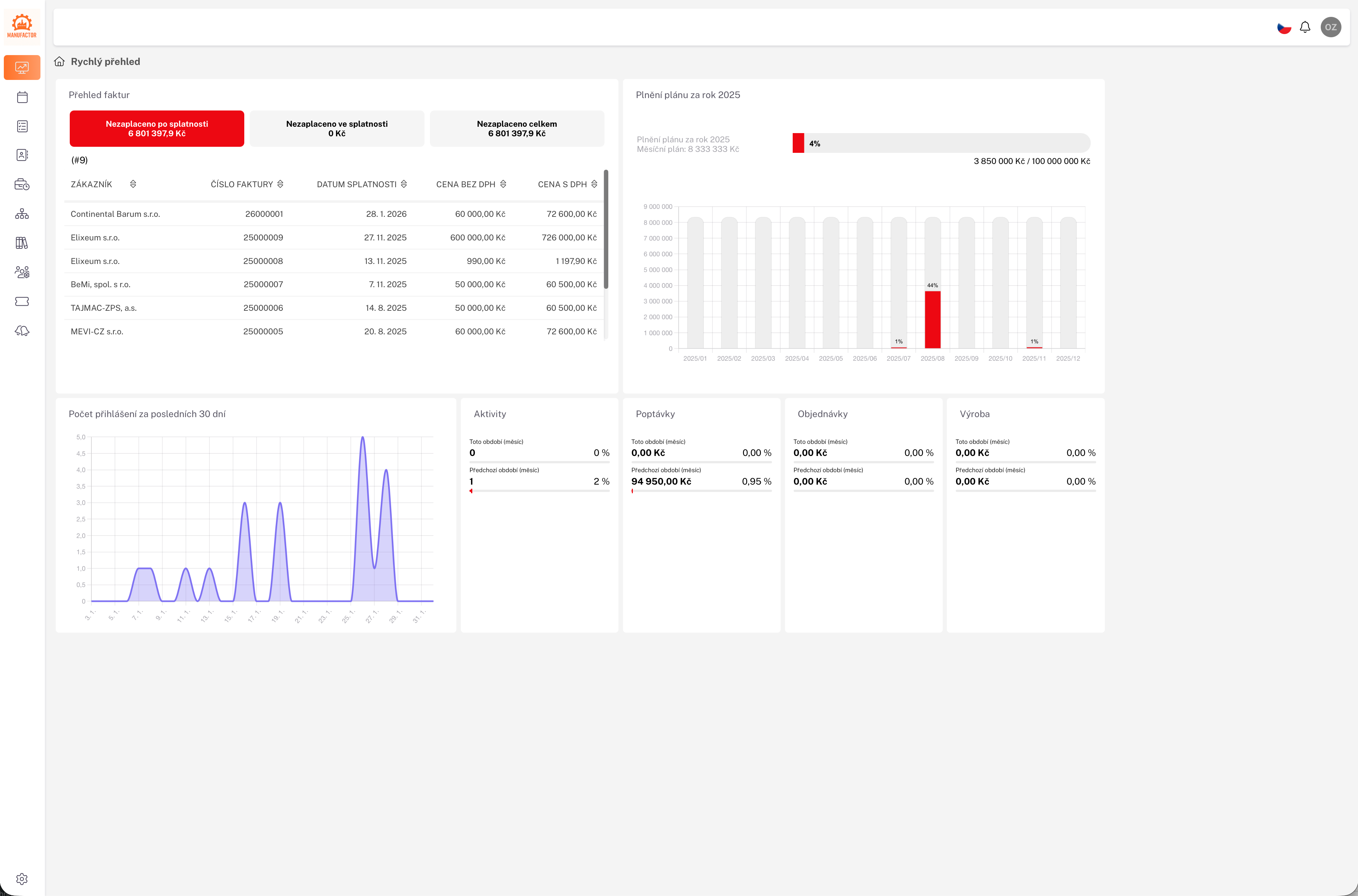This screenshot has height=896, width=1358.
Task: Open the OZ user avatar menu
Action: tap(1331, 27)
